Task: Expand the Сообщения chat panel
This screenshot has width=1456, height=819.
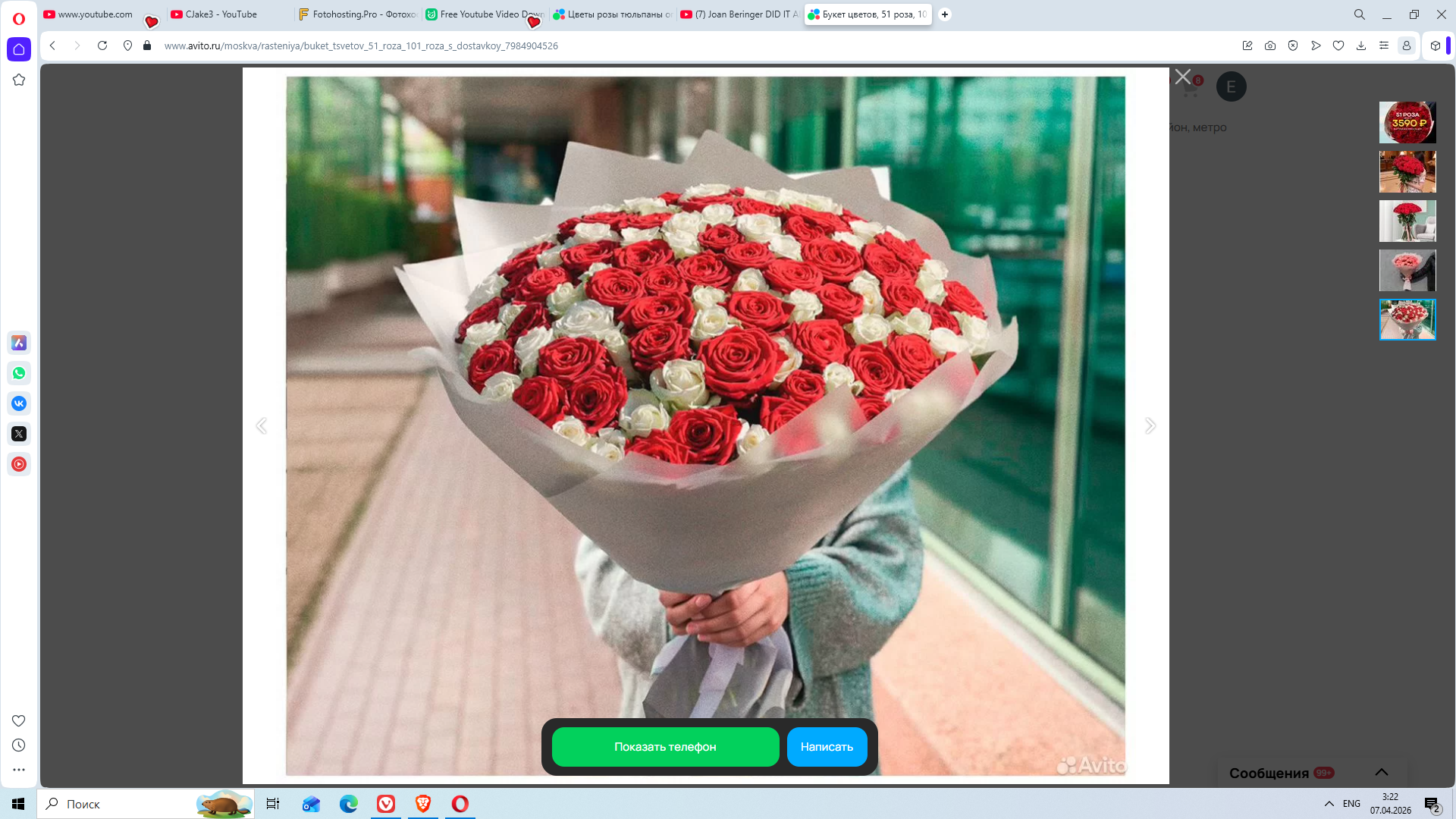Action: click(x=1382, y=772)
